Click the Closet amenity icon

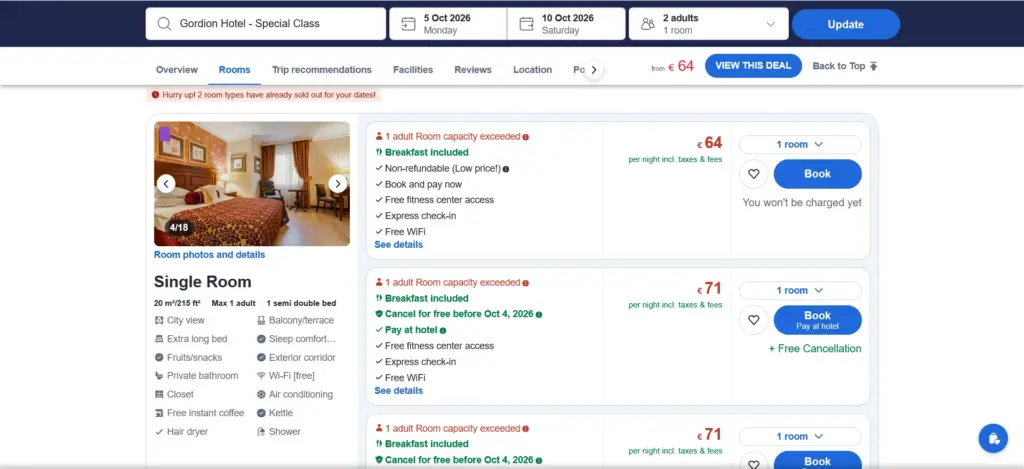pyautogui.click(x=159, y=395)
